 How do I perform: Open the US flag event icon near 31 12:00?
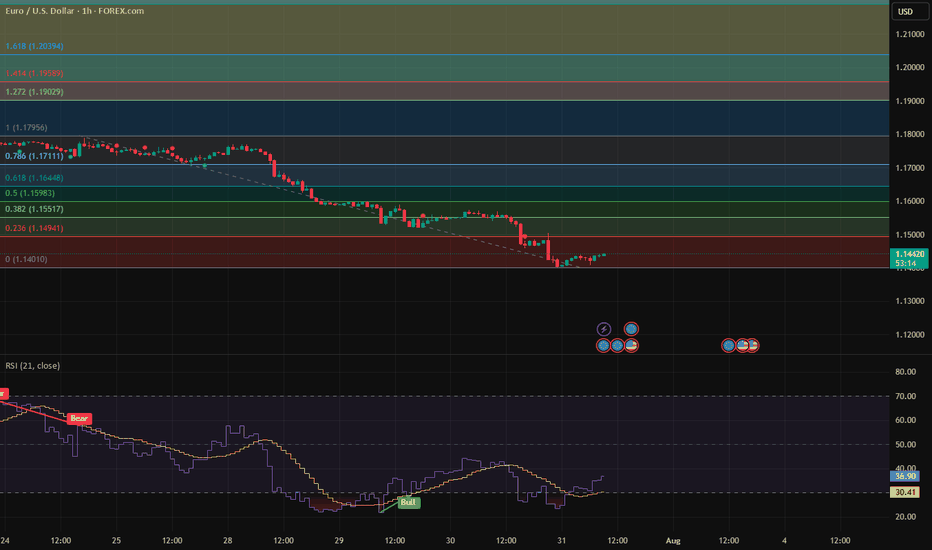tap(631, 345)
